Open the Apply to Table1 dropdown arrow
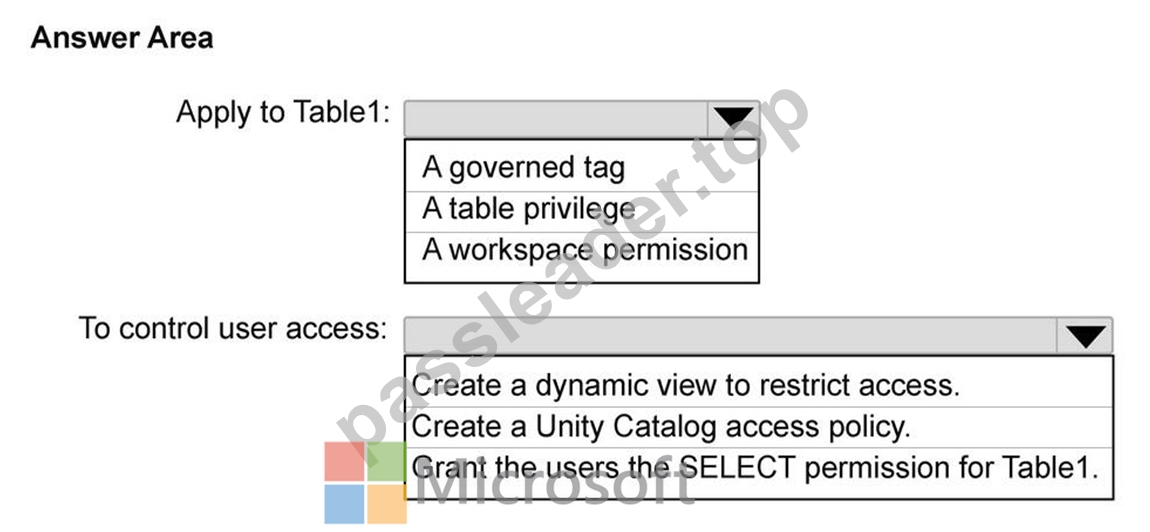This screenshot has height=532, width=1150. [734, 118]
